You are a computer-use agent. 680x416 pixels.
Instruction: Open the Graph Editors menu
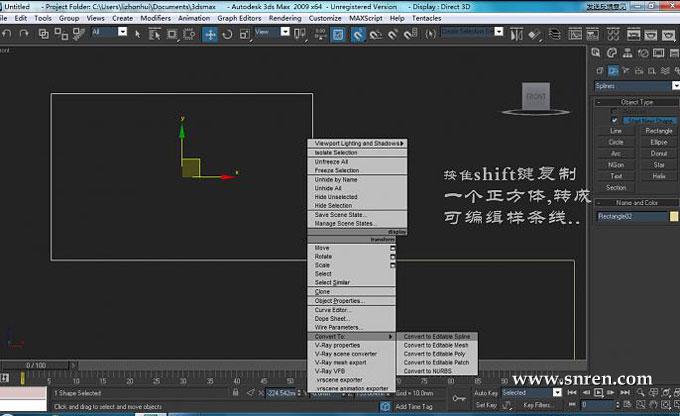239,18
